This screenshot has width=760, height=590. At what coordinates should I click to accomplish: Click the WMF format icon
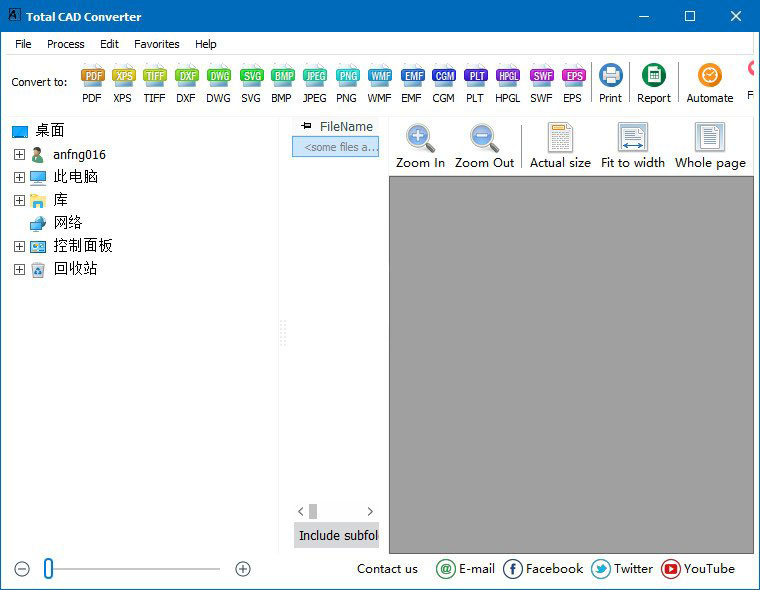tap(380, 83)
